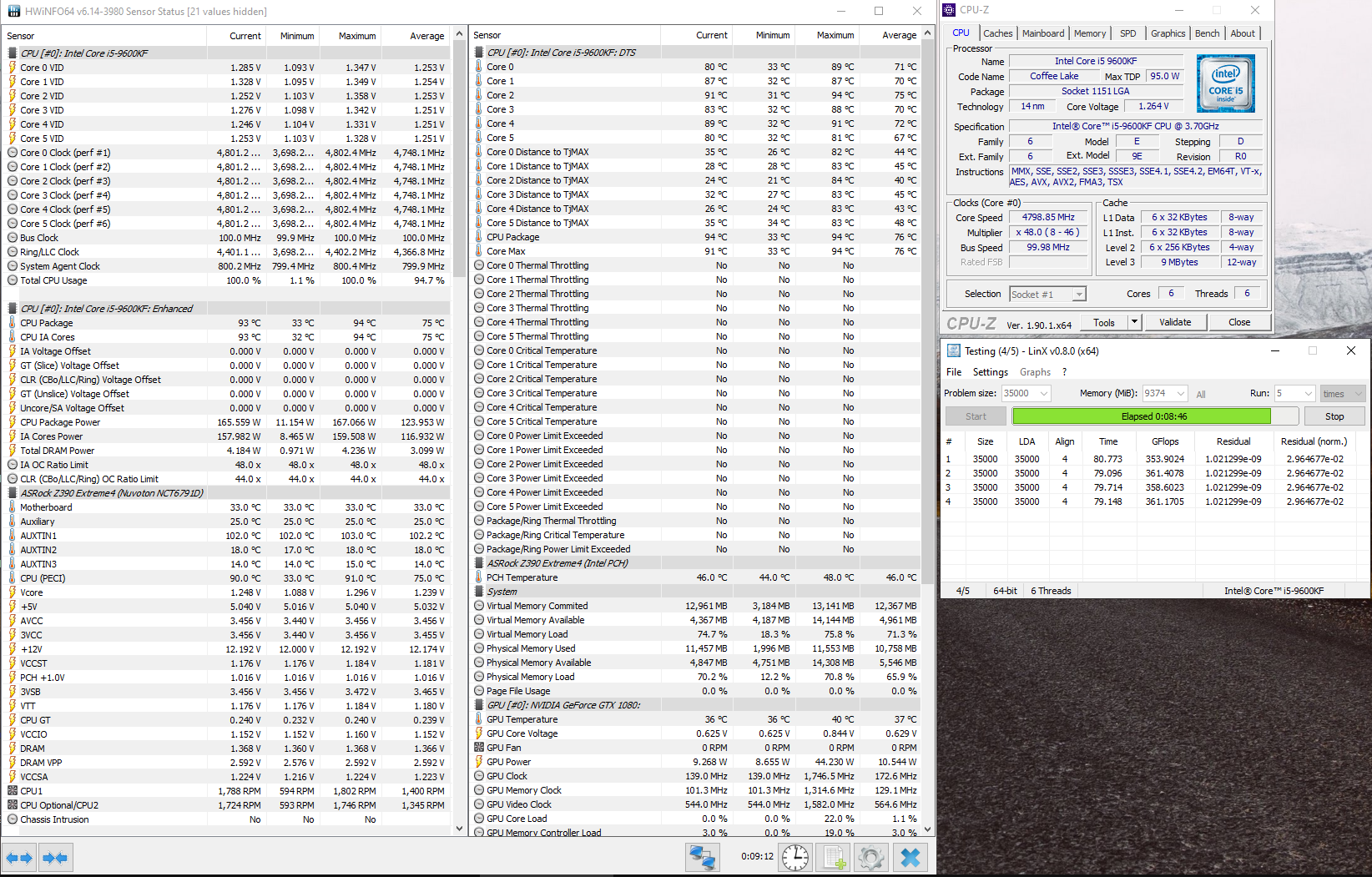Click the LinX title bar app icon

pyautogui.click(x=953, y=350)
